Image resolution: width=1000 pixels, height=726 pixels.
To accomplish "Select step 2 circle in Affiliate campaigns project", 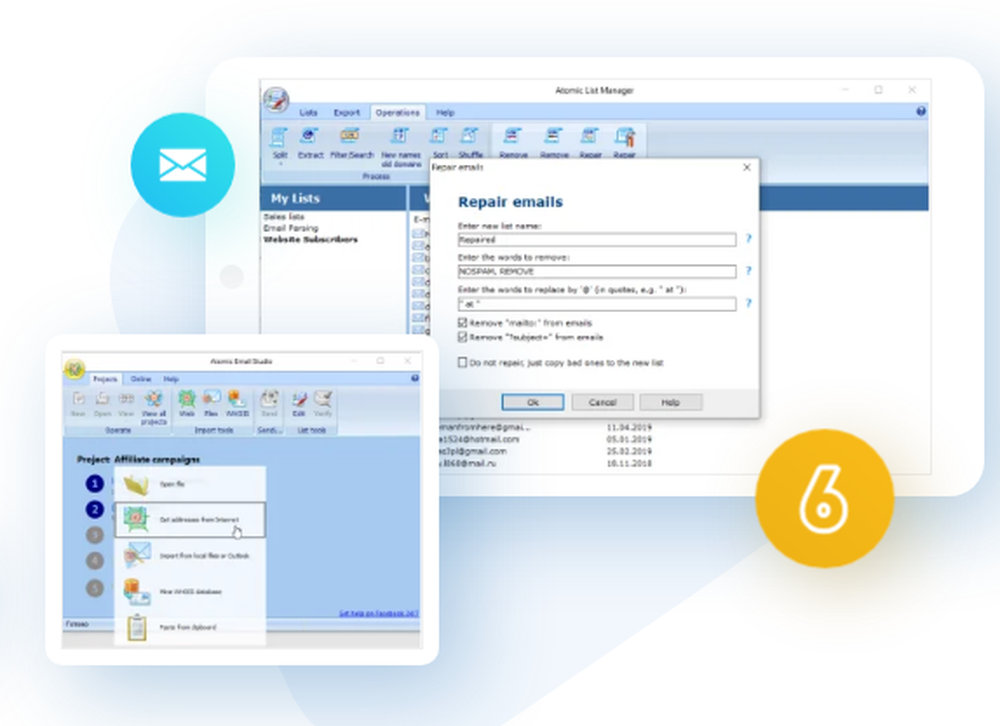I will tap(94, 509).
